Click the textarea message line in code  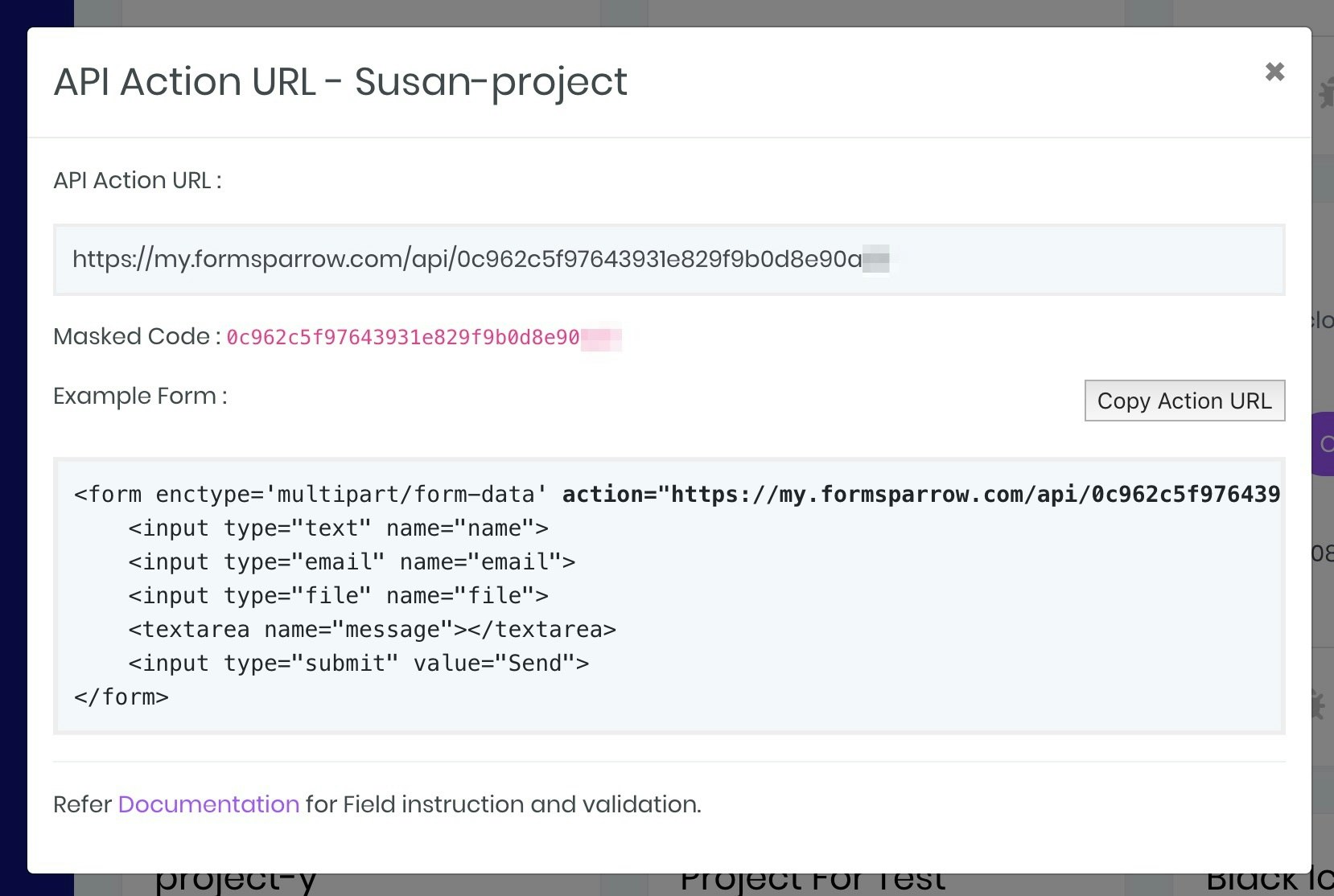pyautogui.click(x=372, y=630)
